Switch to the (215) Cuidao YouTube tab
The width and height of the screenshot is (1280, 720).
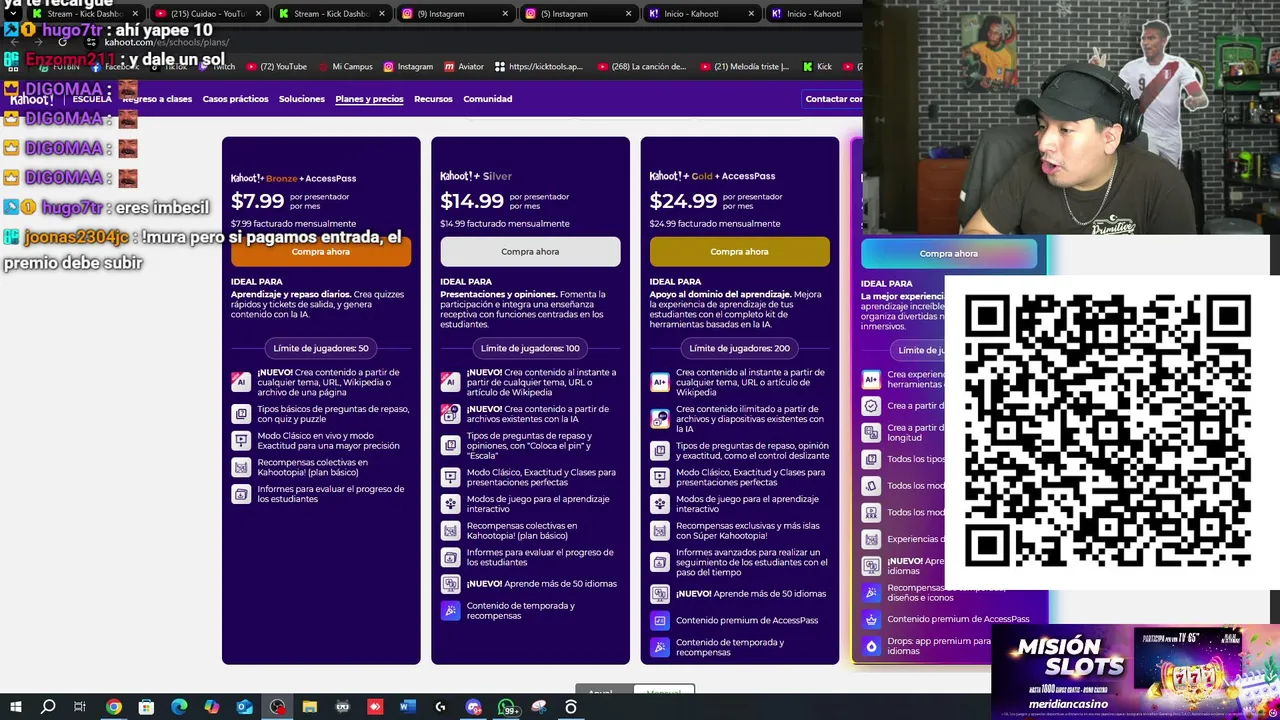pos(208,14)
